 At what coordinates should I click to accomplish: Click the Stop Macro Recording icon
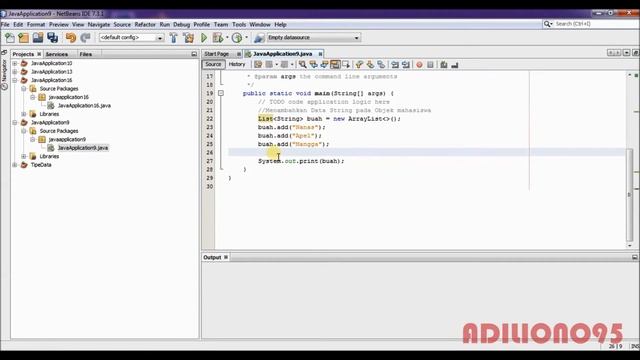coord(430,64)
